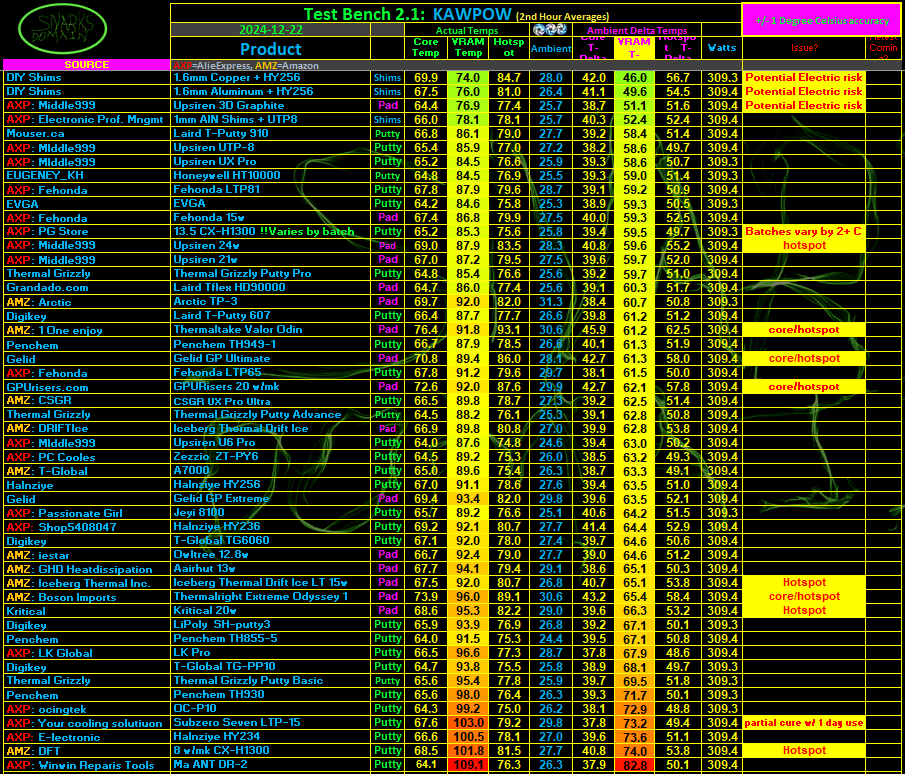Select the EUGENEY_KH source cell
905x774 pixels.
click(87, 175)
